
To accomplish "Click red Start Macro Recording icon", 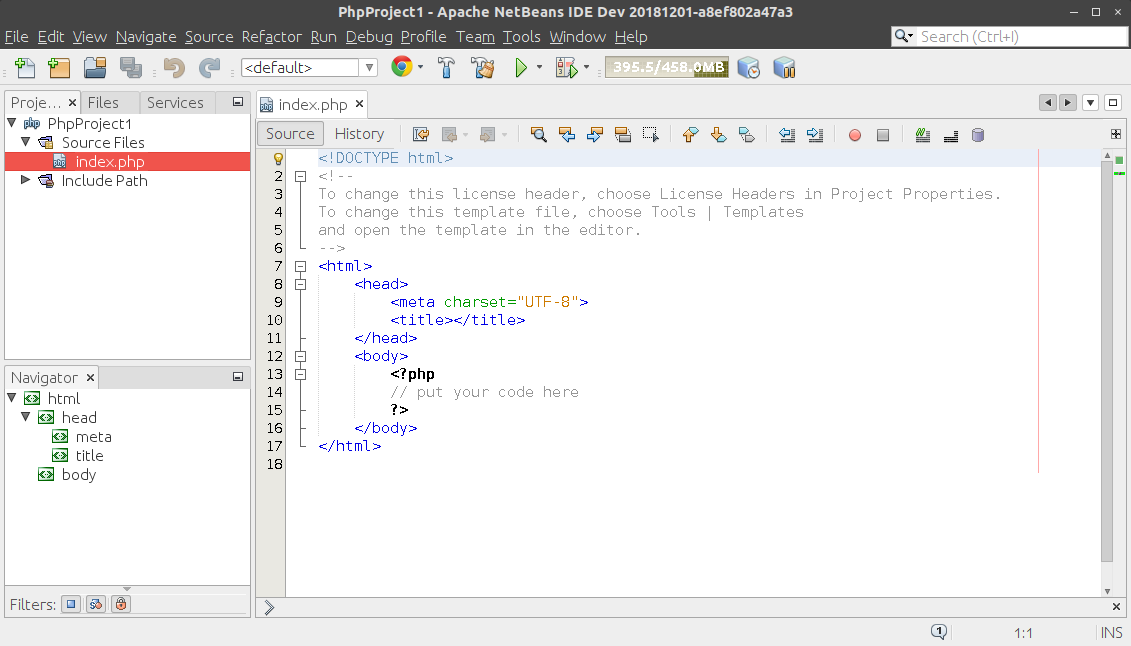I will (855, 135).
